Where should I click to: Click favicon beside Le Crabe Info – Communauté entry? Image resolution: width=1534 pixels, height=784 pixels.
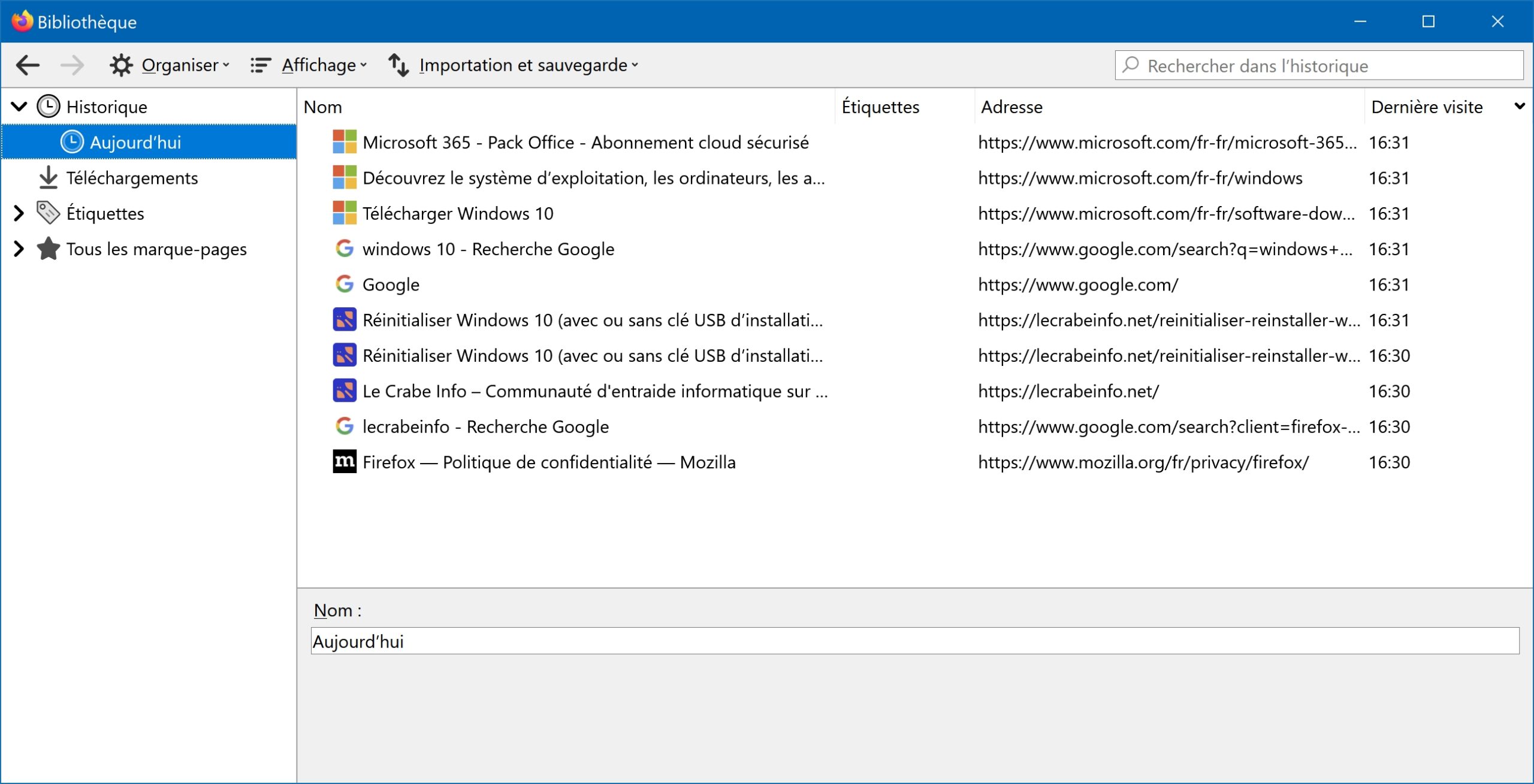point(345,391)
